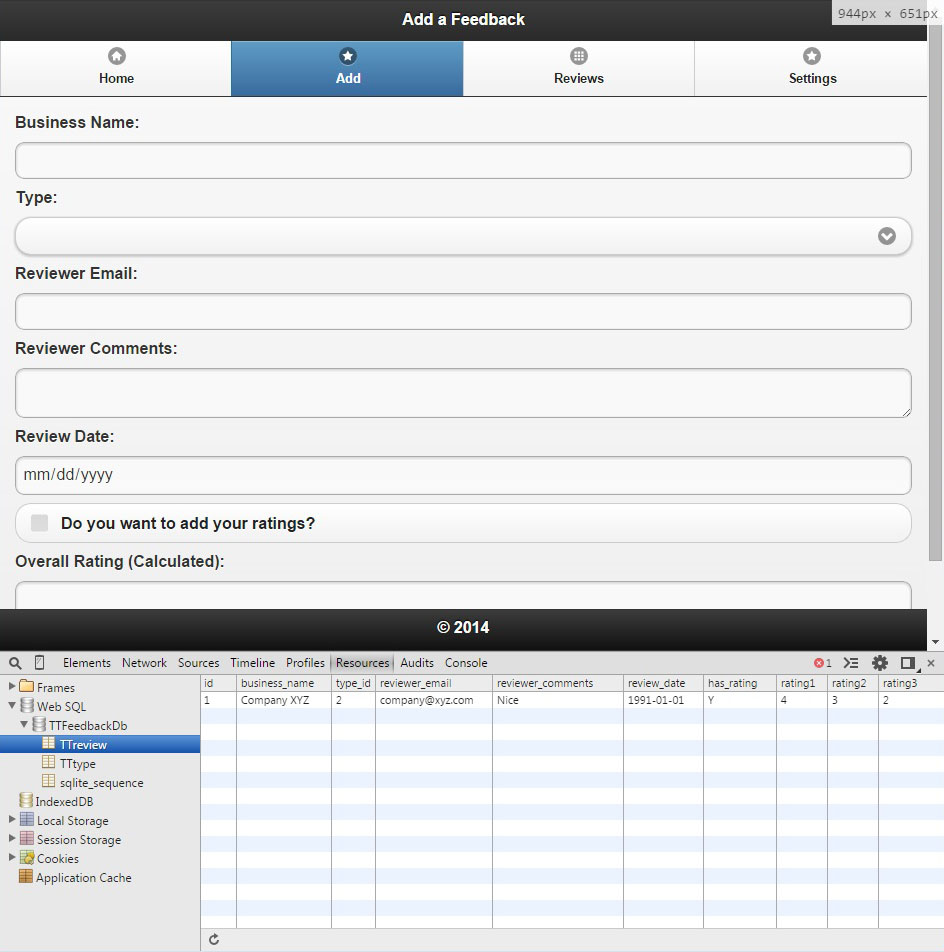Switch to the Reviews tab

(579, 68)
